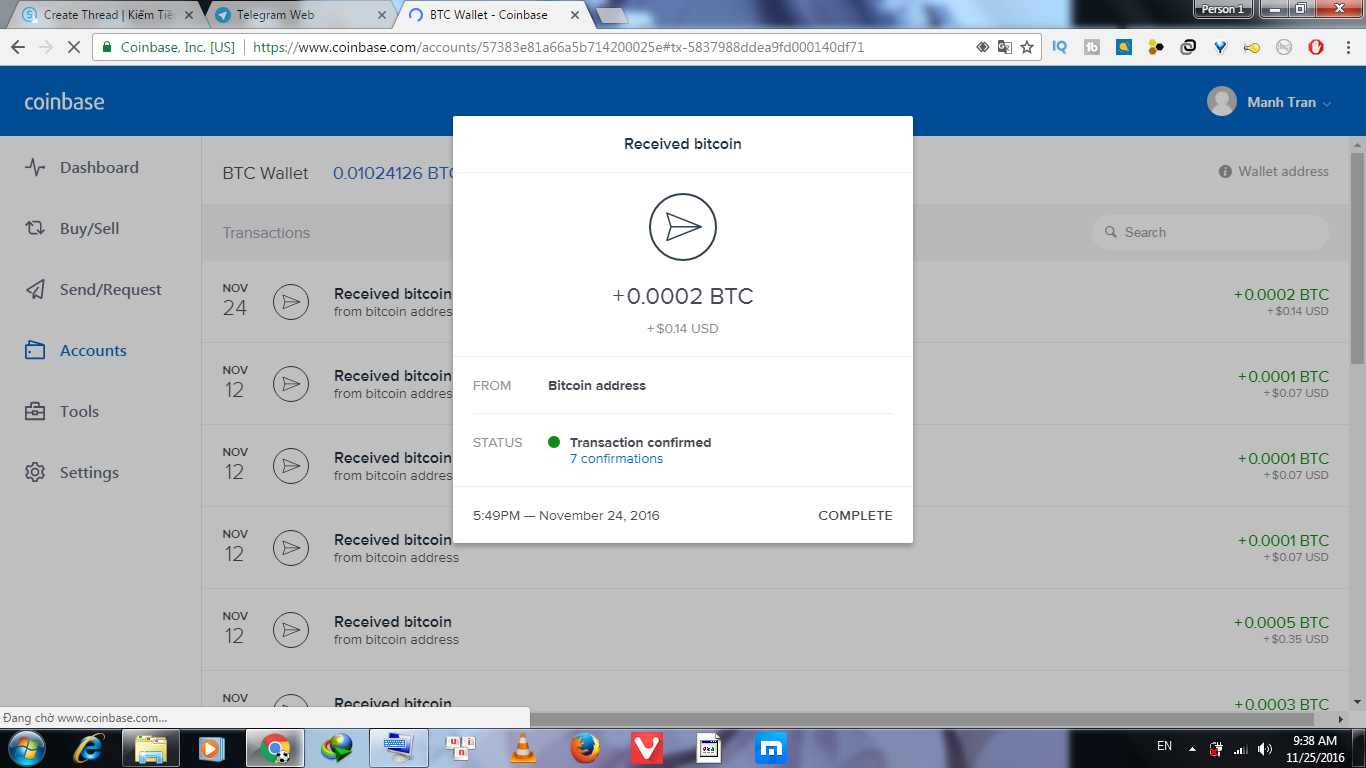Navigate to Buy/Sell
Viewport: 1366px width, 768px height.
(89, 229)
